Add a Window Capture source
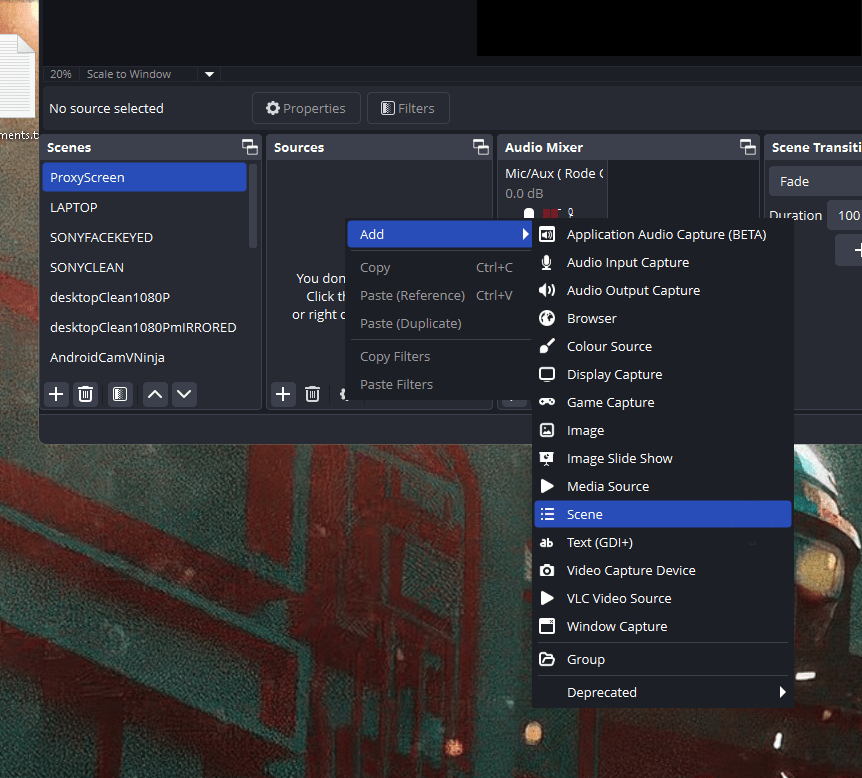 (x=662, y=627)
